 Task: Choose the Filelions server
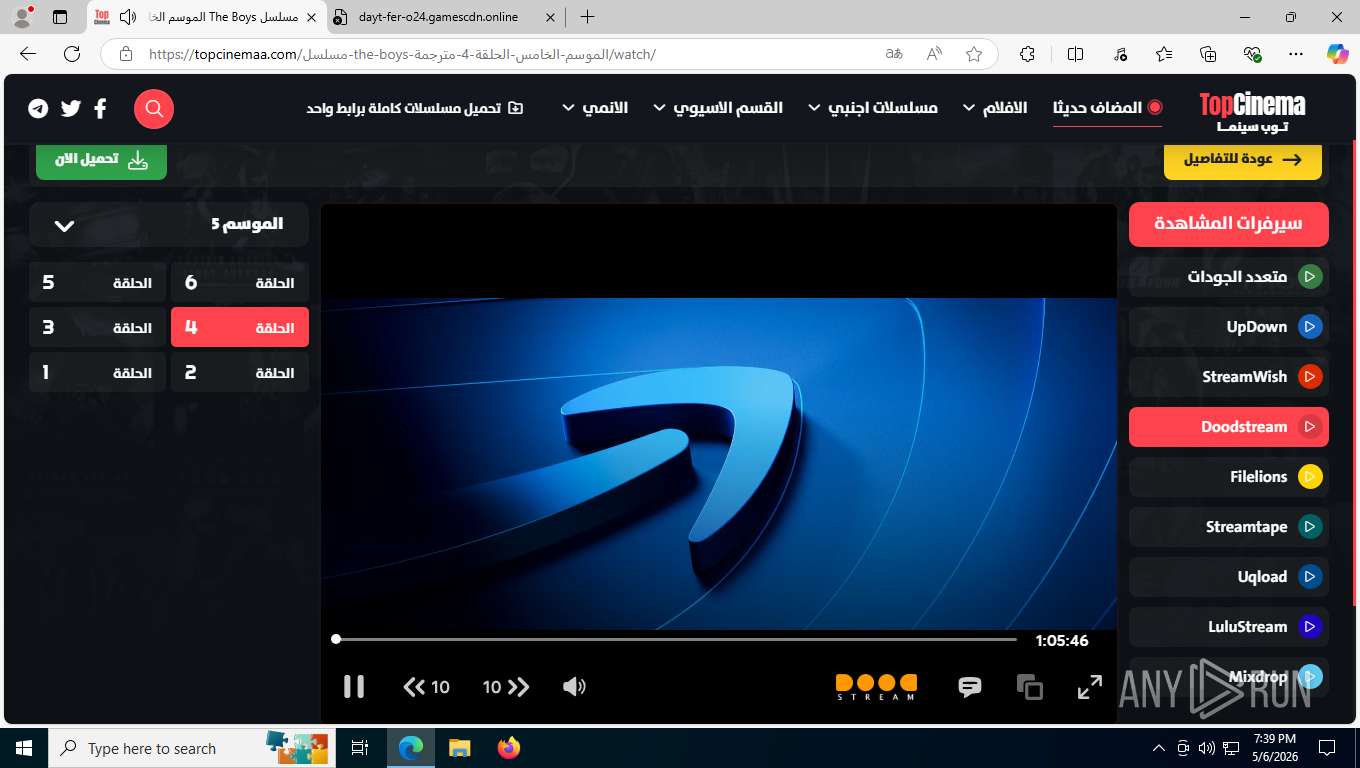coord(1229,476)
